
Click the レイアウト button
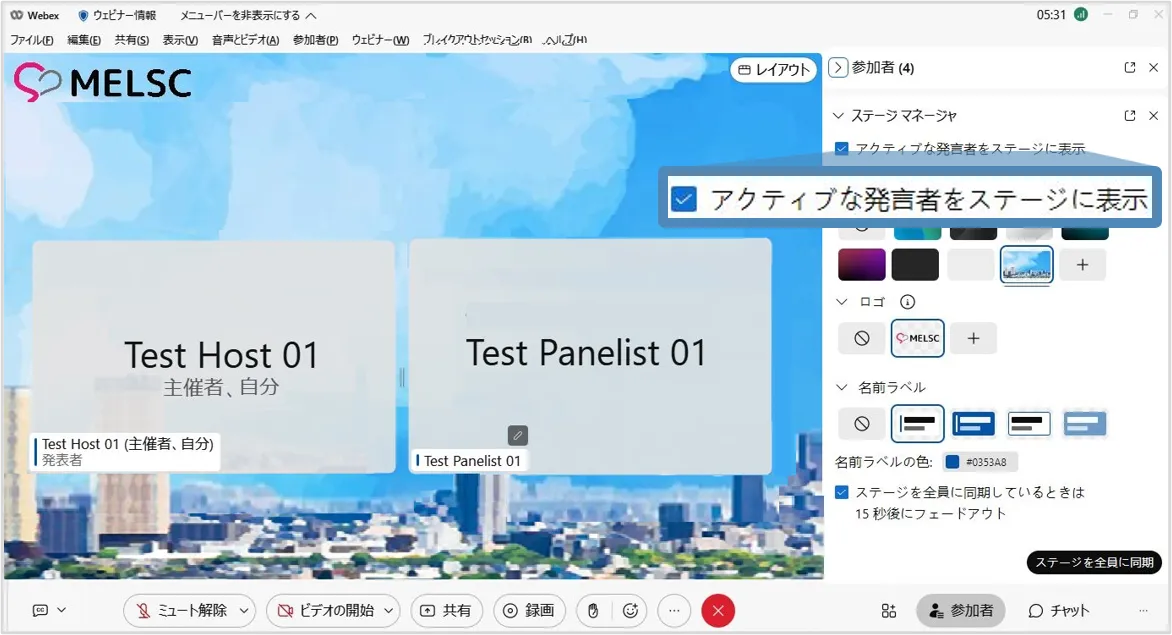pos(773,69)
